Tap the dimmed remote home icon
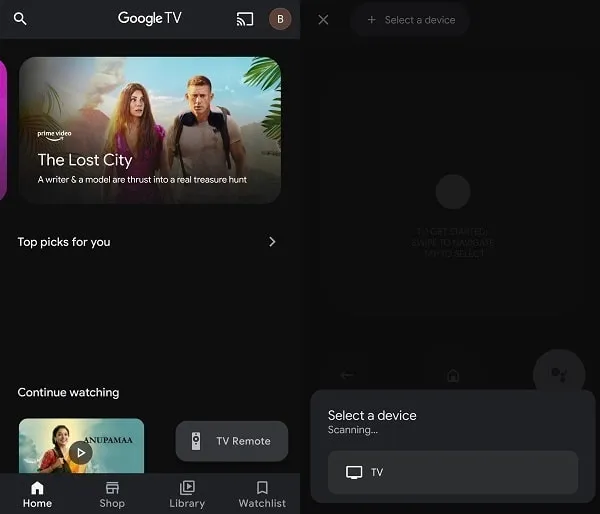 [453, 375]
